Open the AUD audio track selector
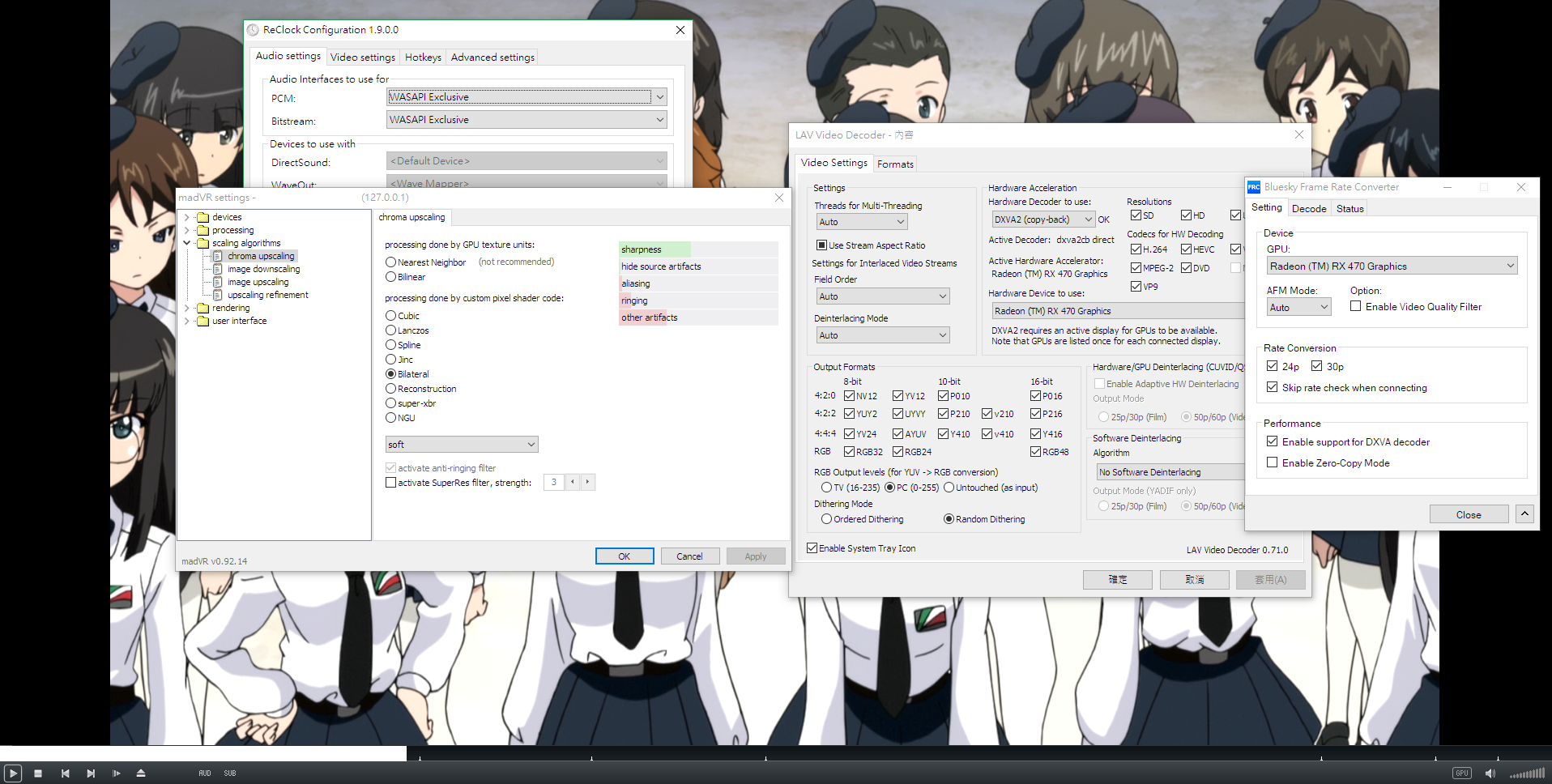1552x784 pixels. tap(205, 773)
